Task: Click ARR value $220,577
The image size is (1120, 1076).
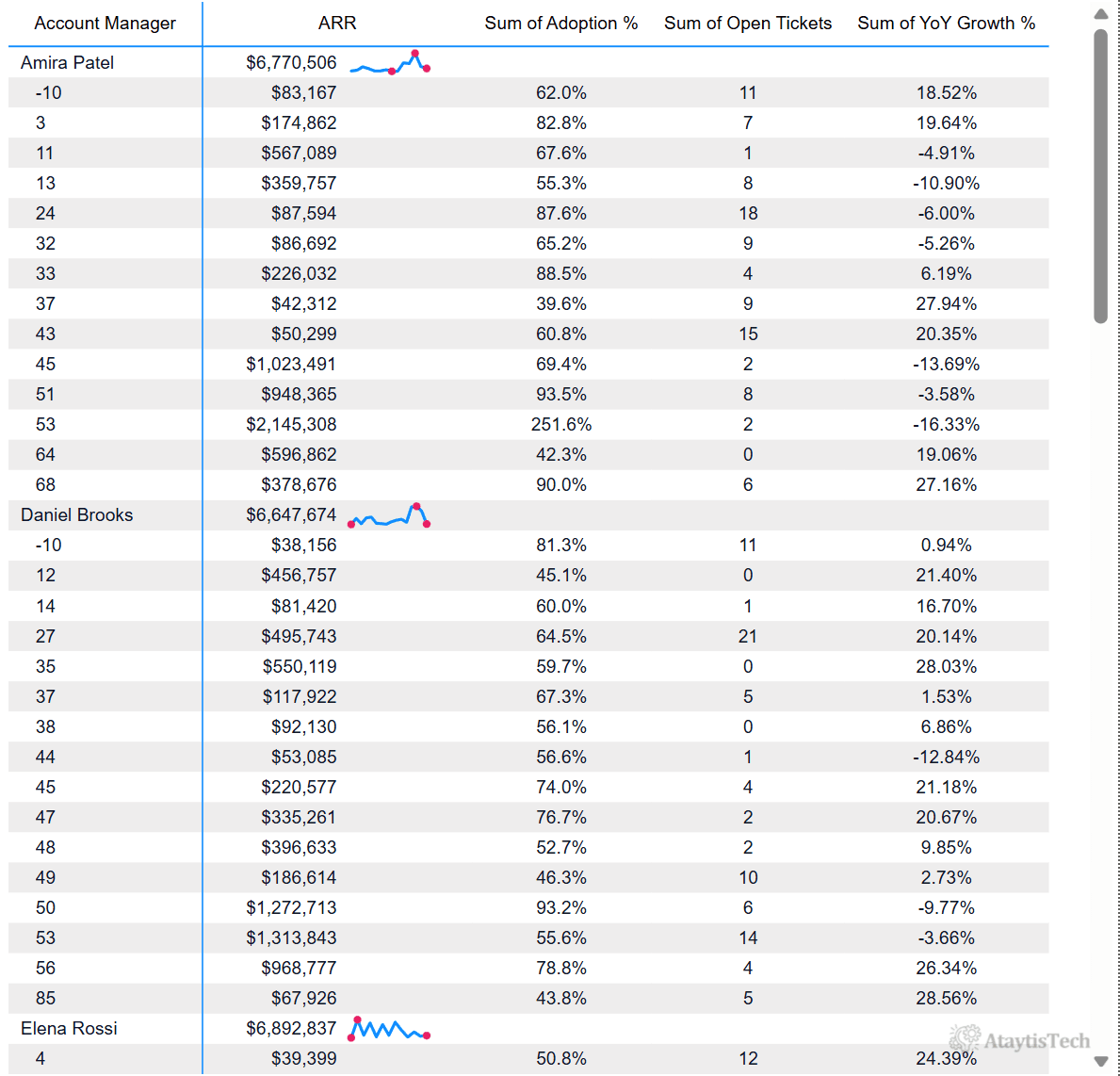Action: click(299, 788)
